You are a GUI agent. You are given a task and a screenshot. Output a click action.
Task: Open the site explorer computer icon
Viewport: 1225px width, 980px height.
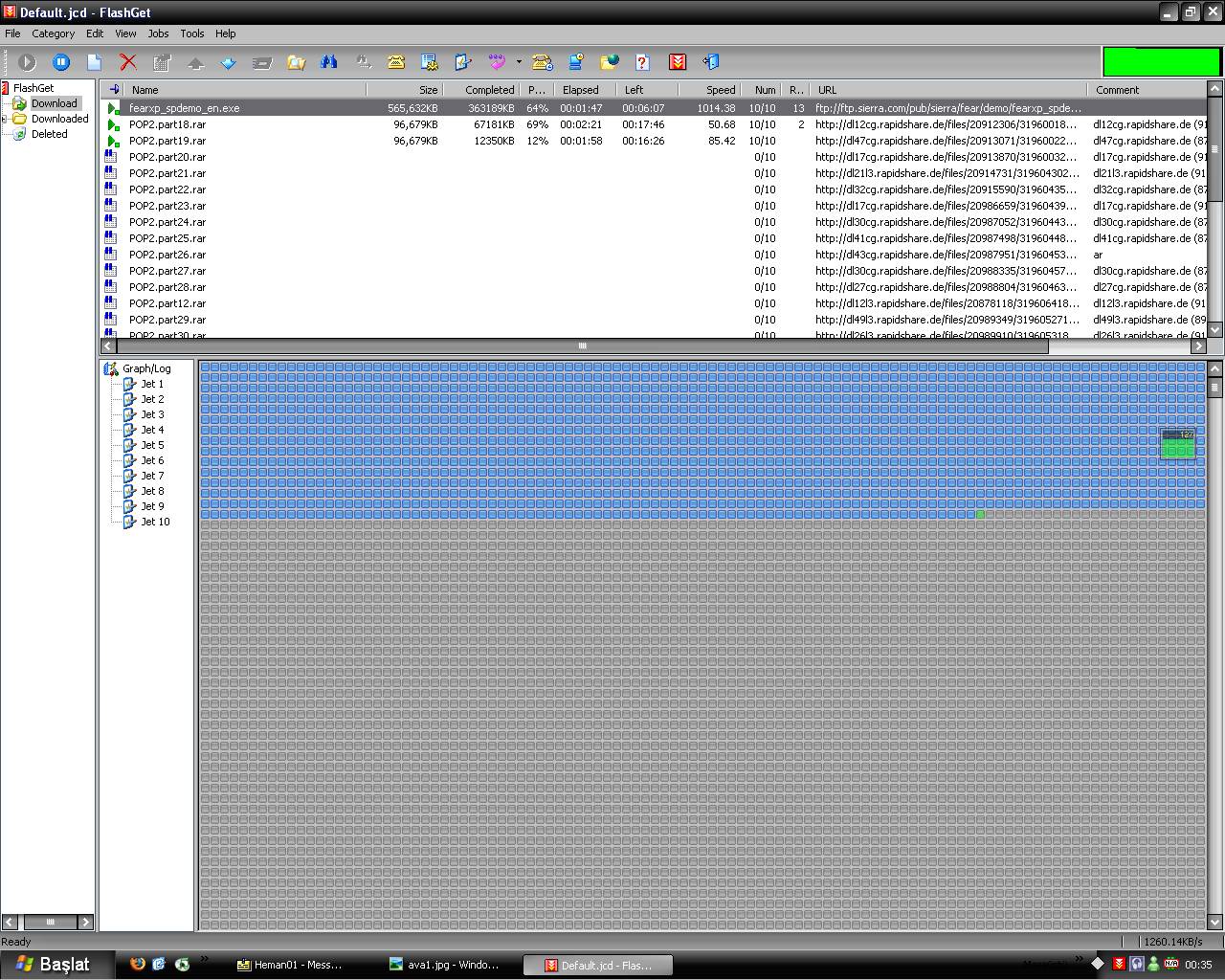(576, 62)
